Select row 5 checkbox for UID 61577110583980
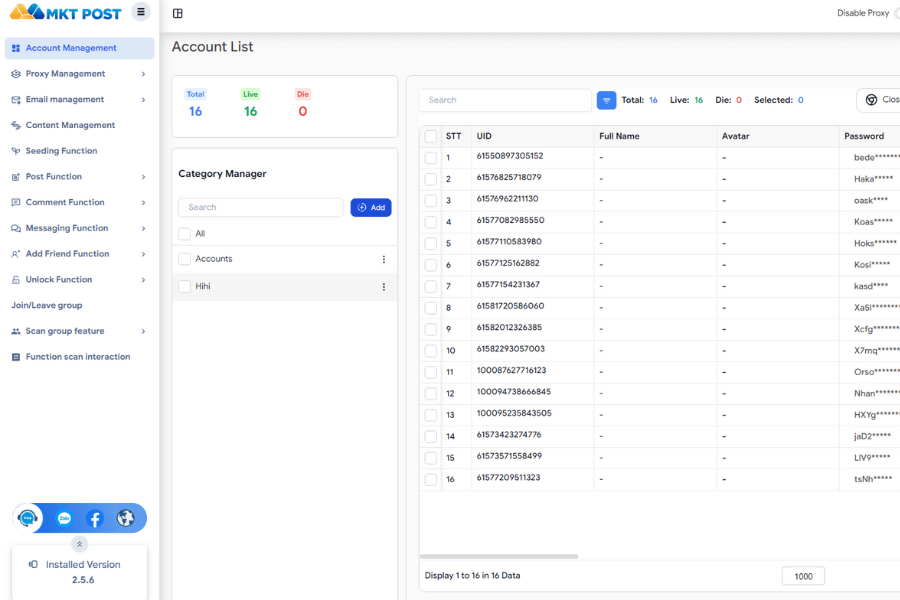900x600 pixels. [x=430, y=243]
